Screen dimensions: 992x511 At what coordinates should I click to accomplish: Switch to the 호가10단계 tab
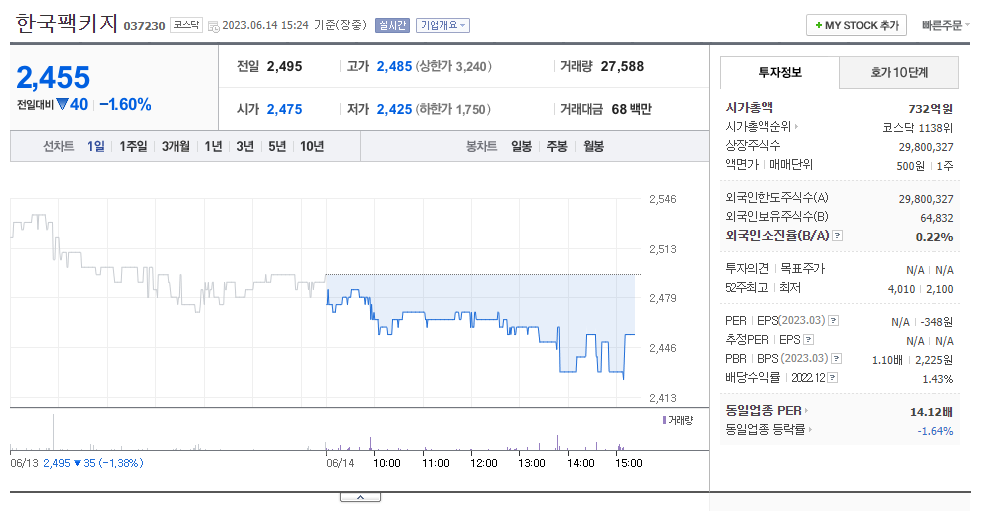[x=899, y=72]
